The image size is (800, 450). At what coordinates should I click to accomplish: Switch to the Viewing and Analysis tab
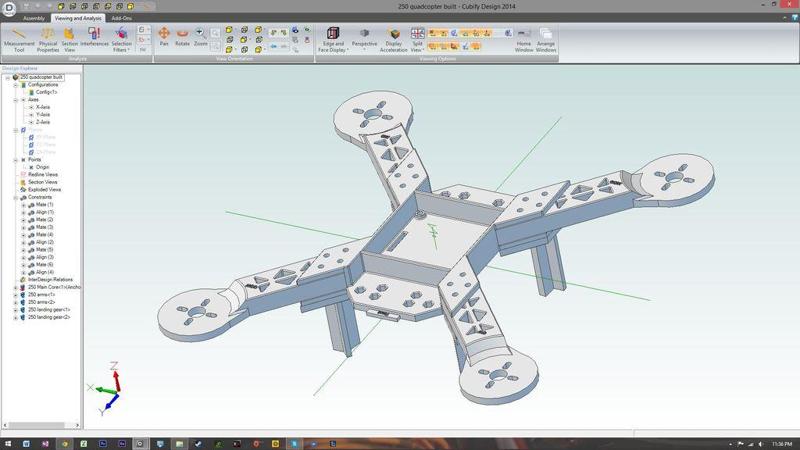(78, 18)
